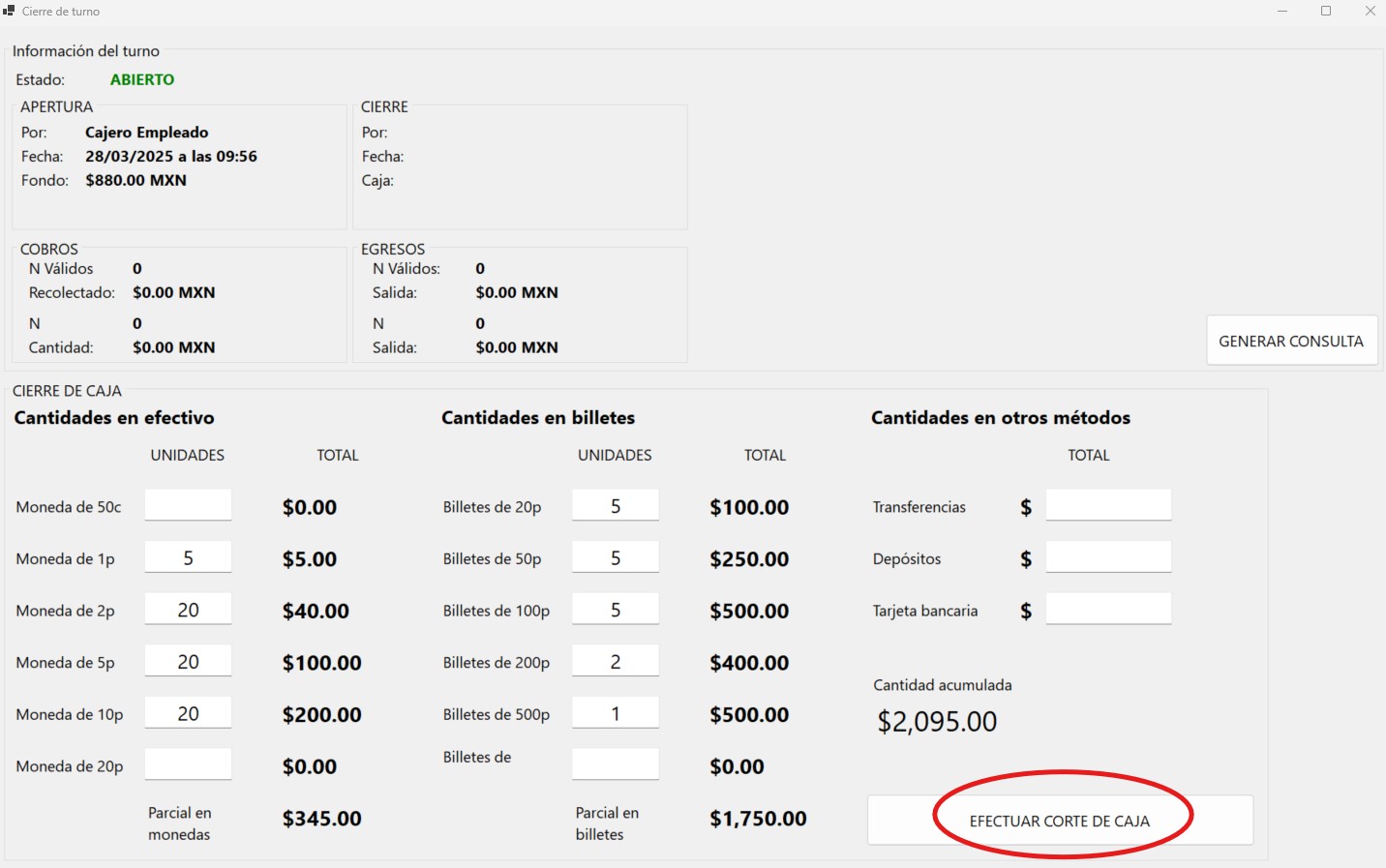This screenshot has width=1386, height=868.
Task: Edit the Billetes de 200p units field
Action: point(615,662)
